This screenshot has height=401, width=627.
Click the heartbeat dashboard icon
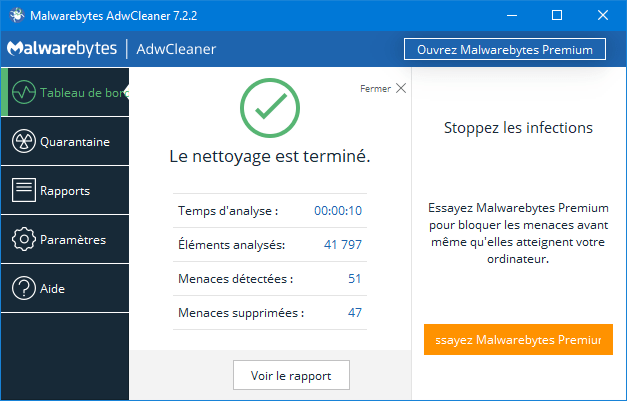point(24,92)
